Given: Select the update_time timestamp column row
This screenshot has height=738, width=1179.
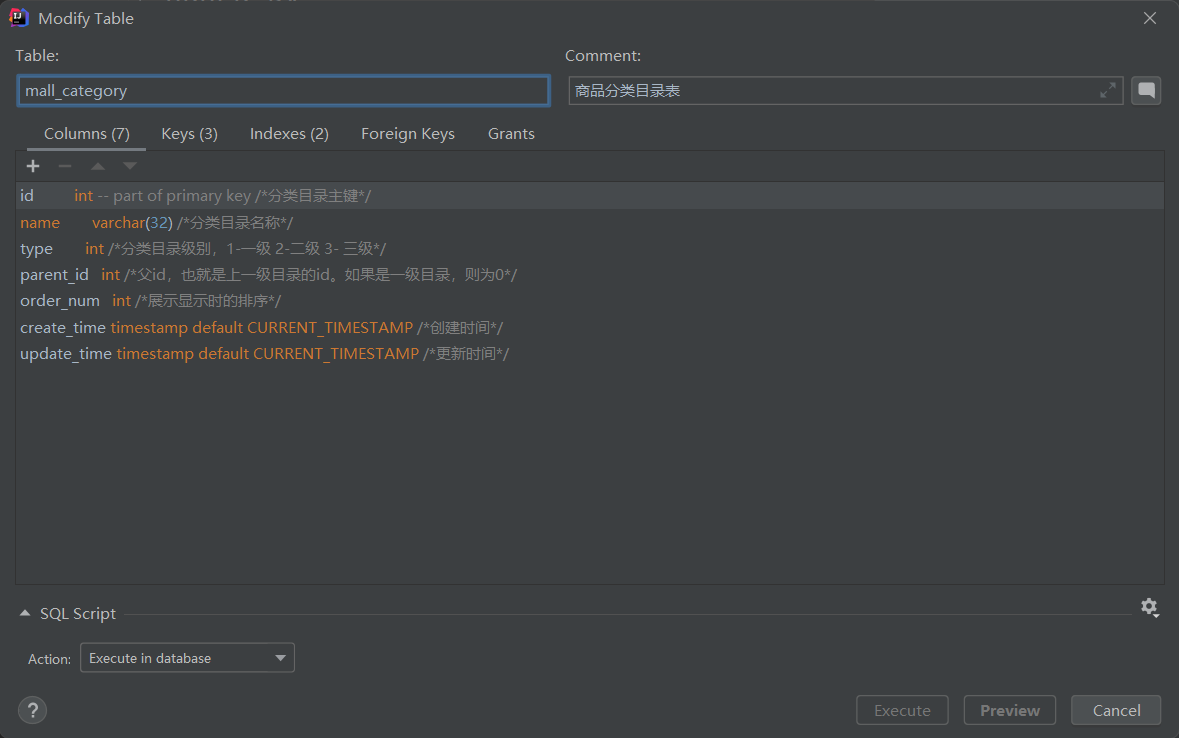Looking at the screenshot, I should click(590, 354).
